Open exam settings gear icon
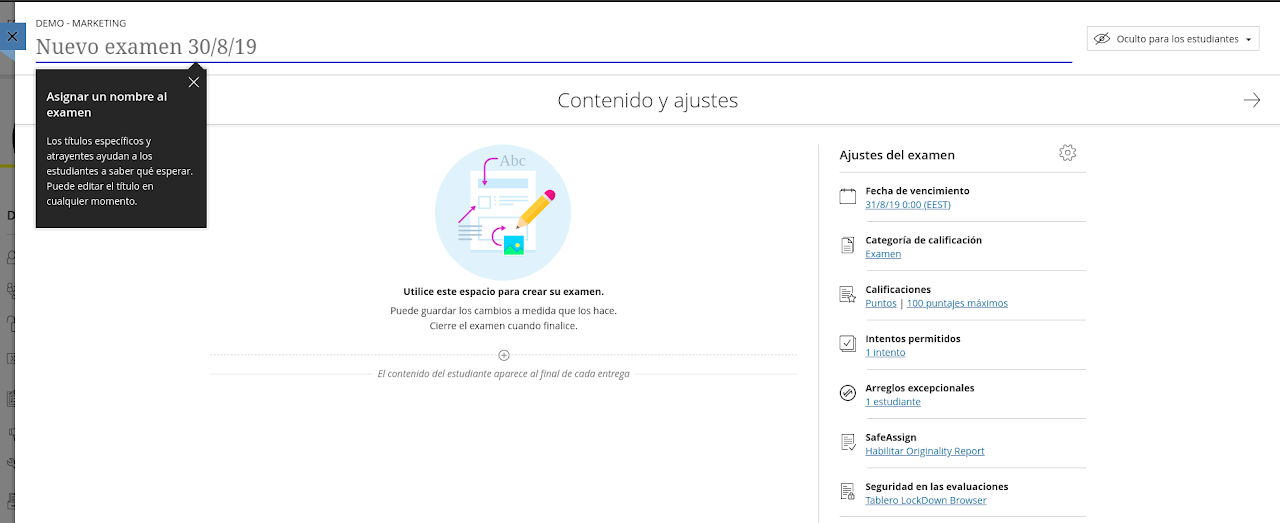 click(x=1067, y=153)
